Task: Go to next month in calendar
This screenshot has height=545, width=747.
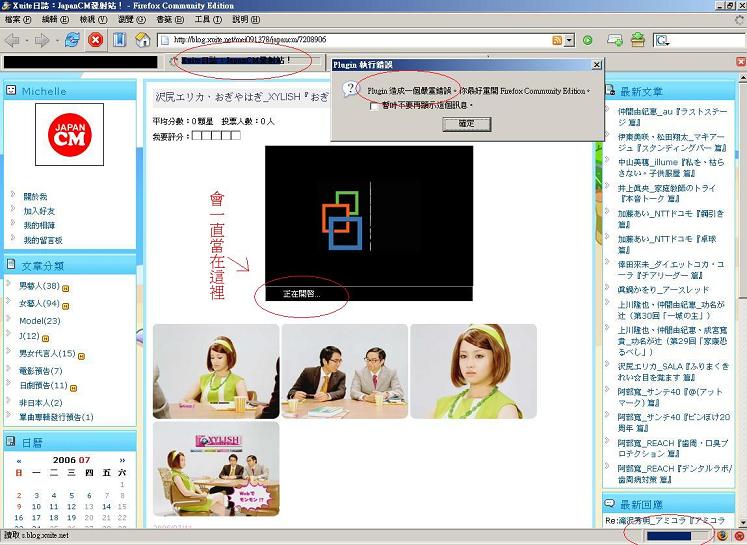Action: (122, 460)
